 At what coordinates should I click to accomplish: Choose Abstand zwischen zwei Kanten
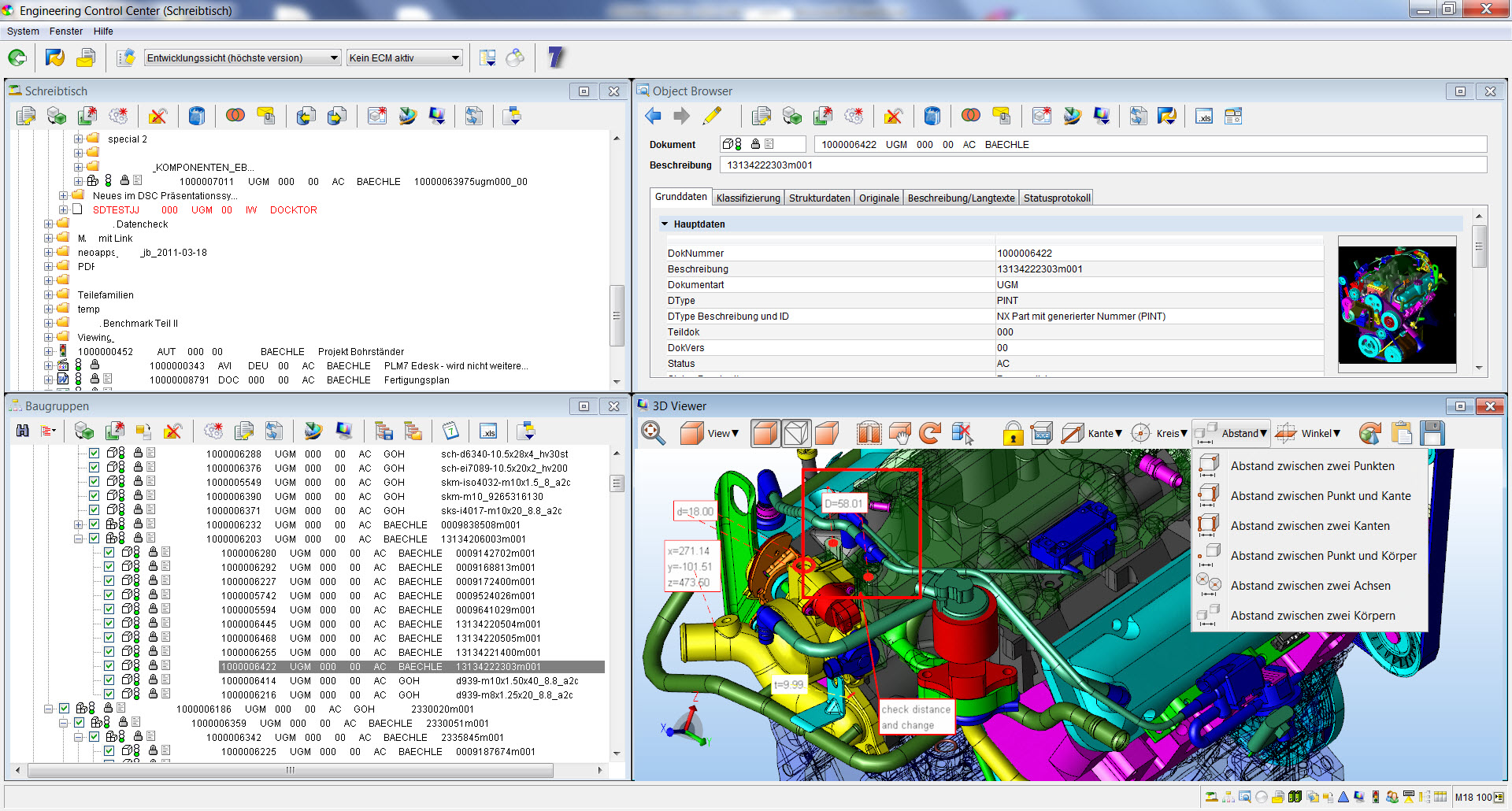[1310, 526]
